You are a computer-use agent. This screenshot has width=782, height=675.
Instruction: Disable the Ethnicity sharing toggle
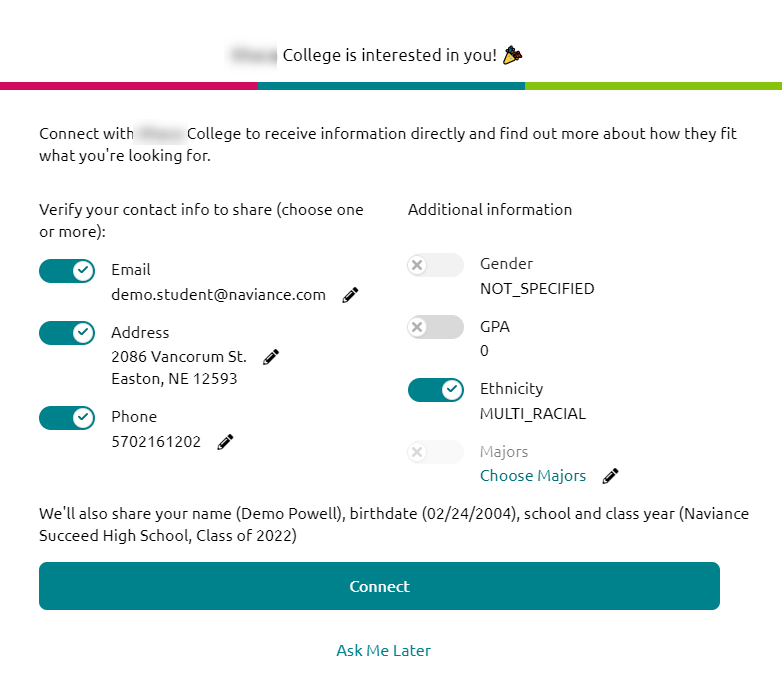click(435, 389)
